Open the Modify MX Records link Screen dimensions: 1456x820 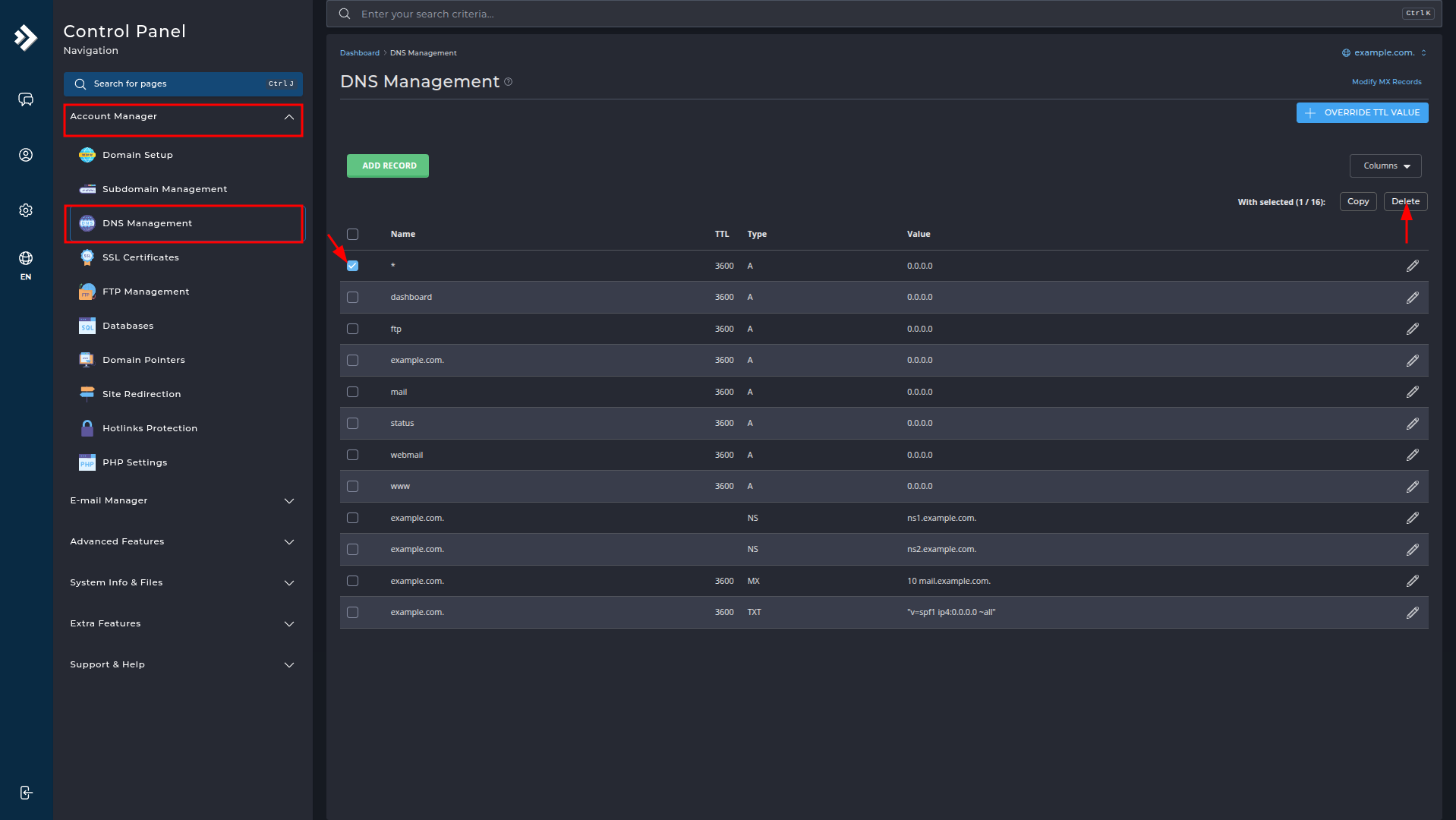[x=1385, y=81]
